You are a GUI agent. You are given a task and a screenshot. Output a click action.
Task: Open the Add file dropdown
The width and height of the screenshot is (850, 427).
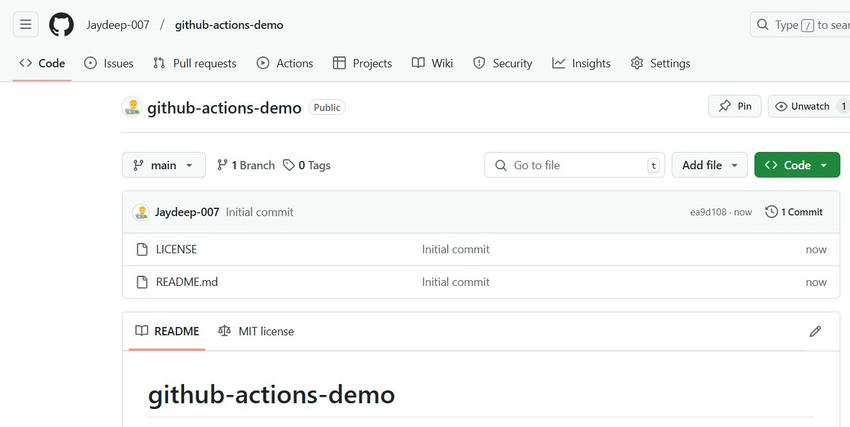[710, 165]
